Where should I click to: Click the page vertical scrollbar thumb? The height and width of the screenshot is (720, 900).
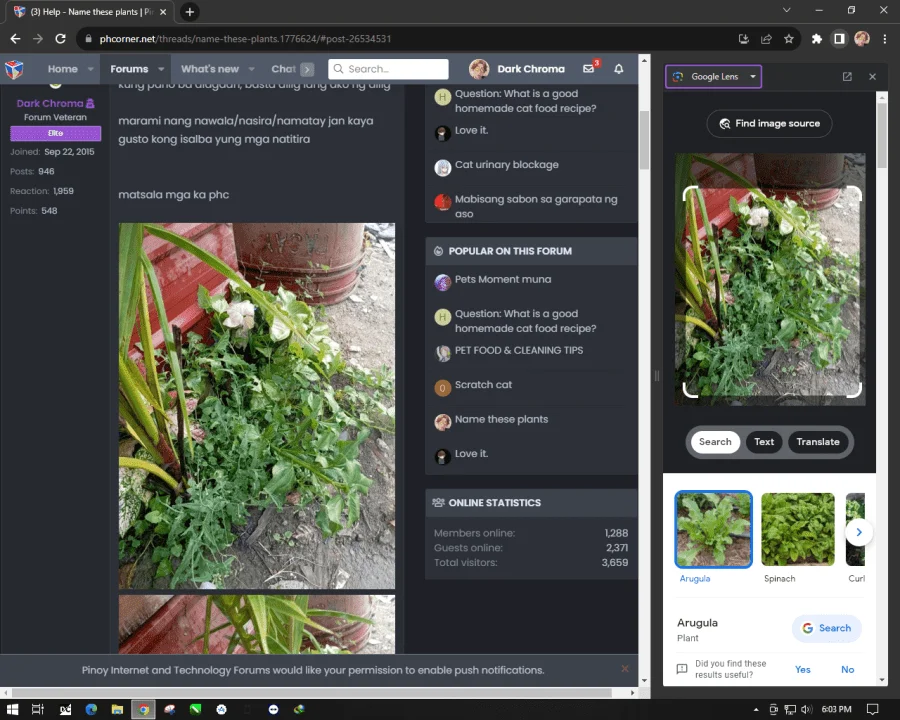pos(644,140)
